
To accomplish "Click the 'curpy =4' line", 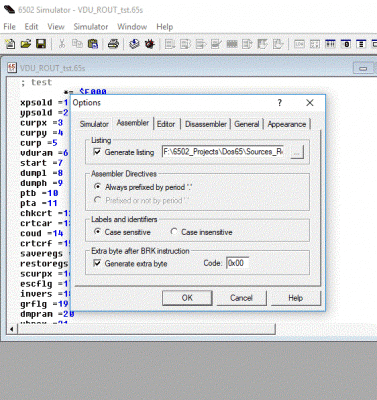I will coord(41,133).
